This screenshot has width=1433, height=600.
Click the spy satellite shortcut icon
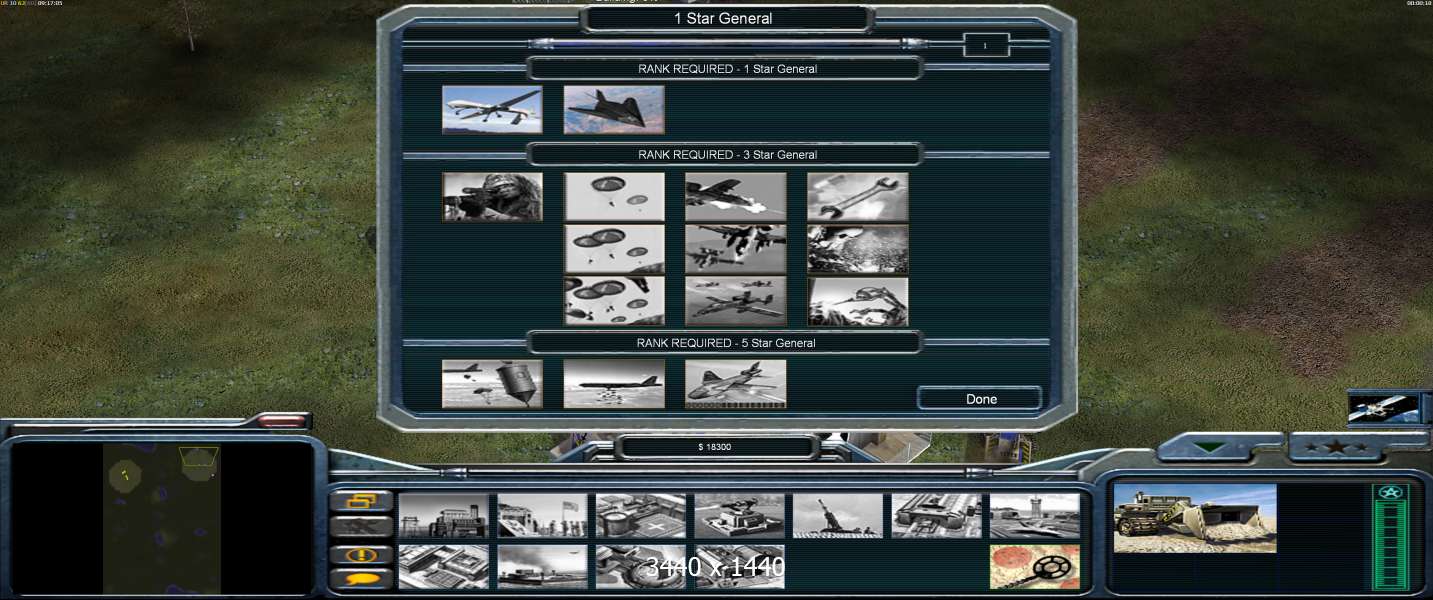point(1383,408)
